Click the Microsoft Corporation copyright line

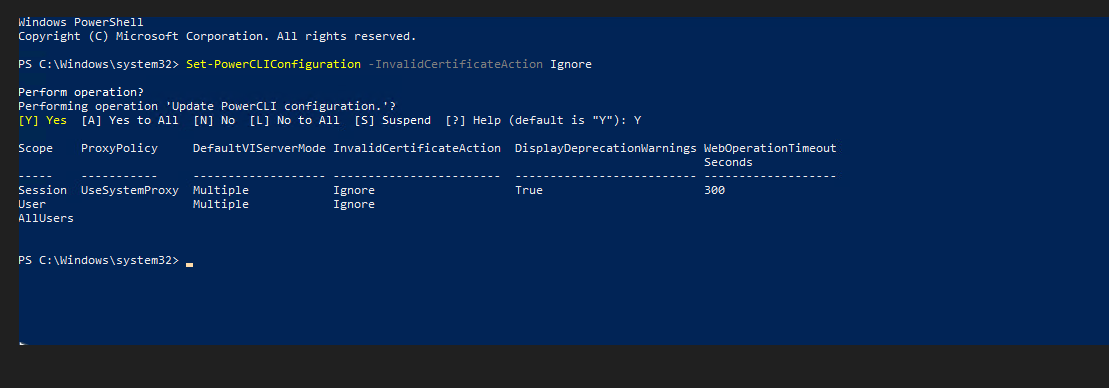[x=217, y=36]
